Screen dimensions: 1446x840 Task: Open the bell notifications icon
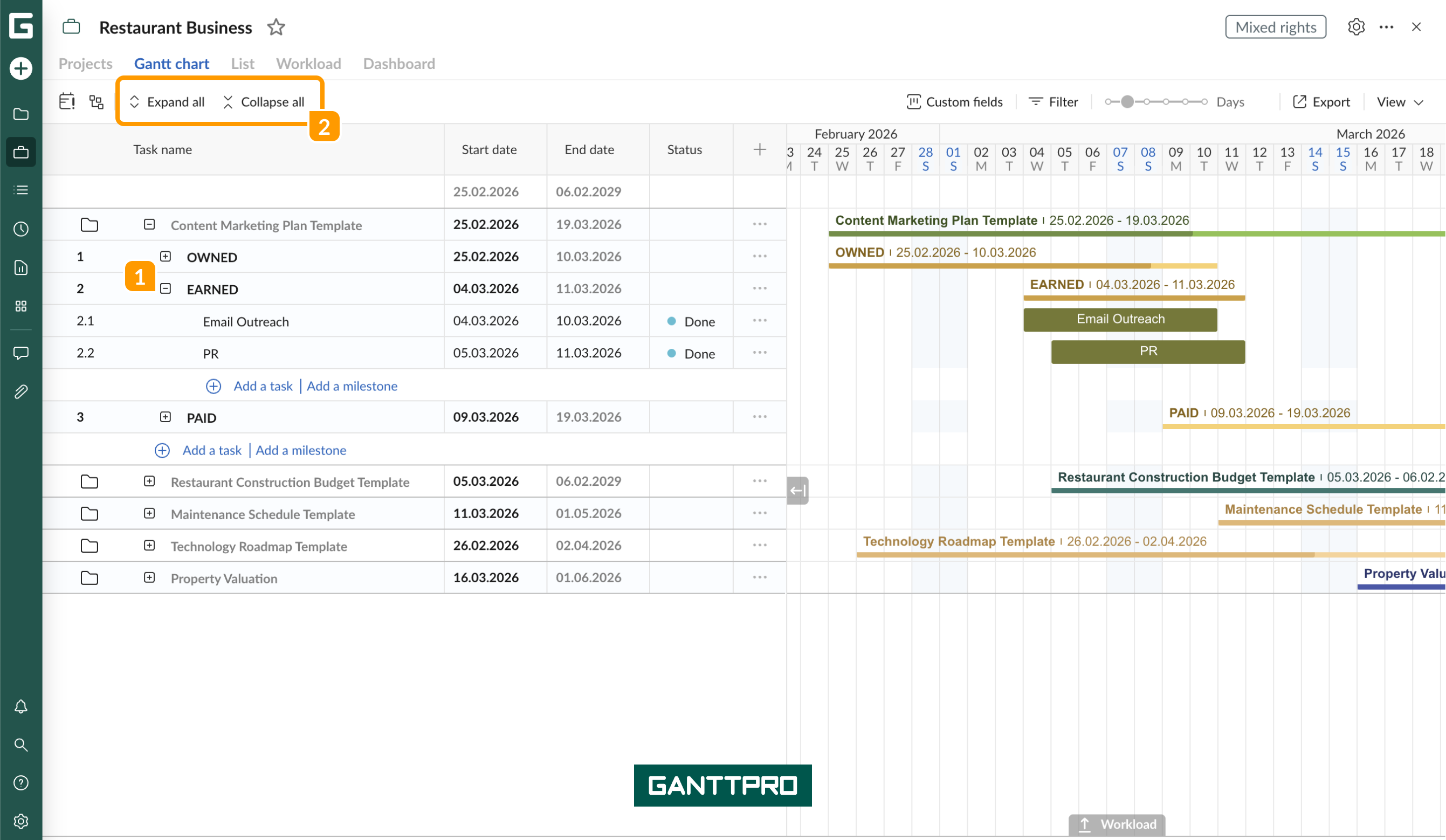(x=20, y=706)
